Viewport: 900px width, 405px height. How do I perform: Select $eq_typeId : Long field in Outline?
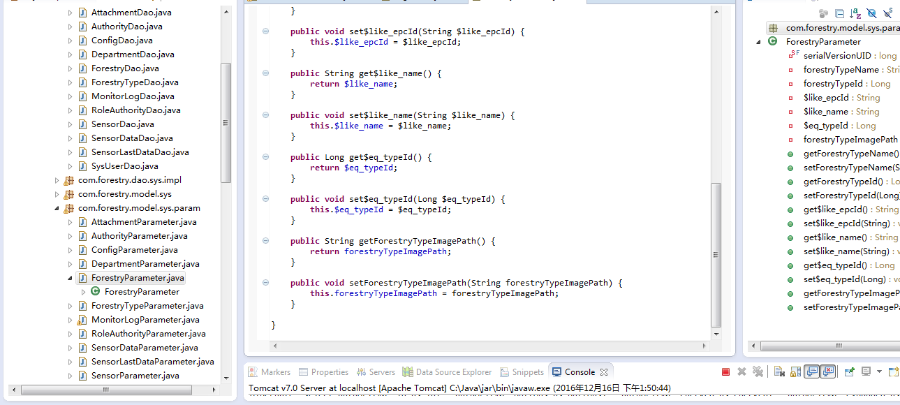pos(839,126)
